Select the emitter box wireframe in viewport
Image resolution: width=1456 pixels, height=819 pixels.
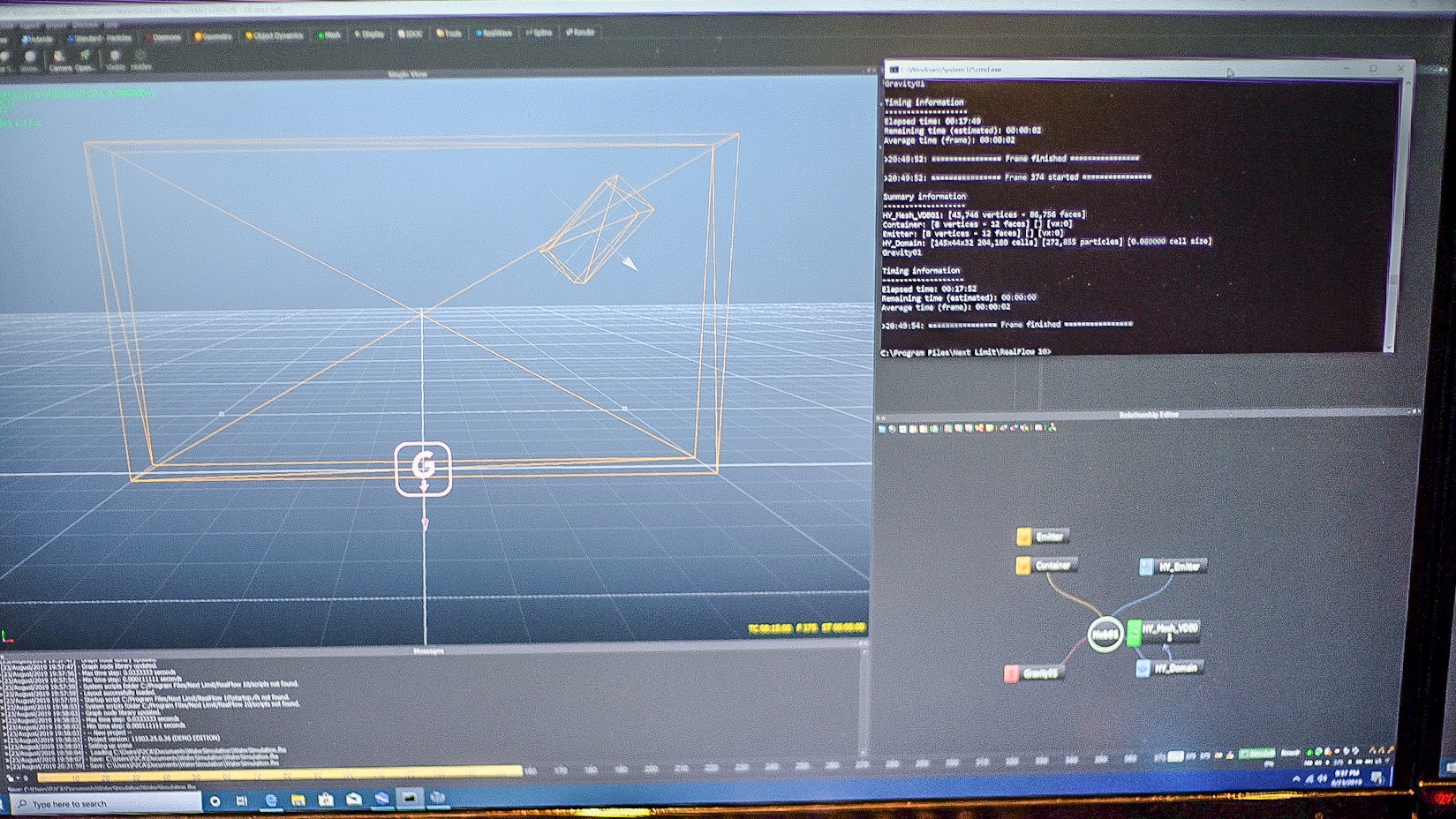click(598, 230)
